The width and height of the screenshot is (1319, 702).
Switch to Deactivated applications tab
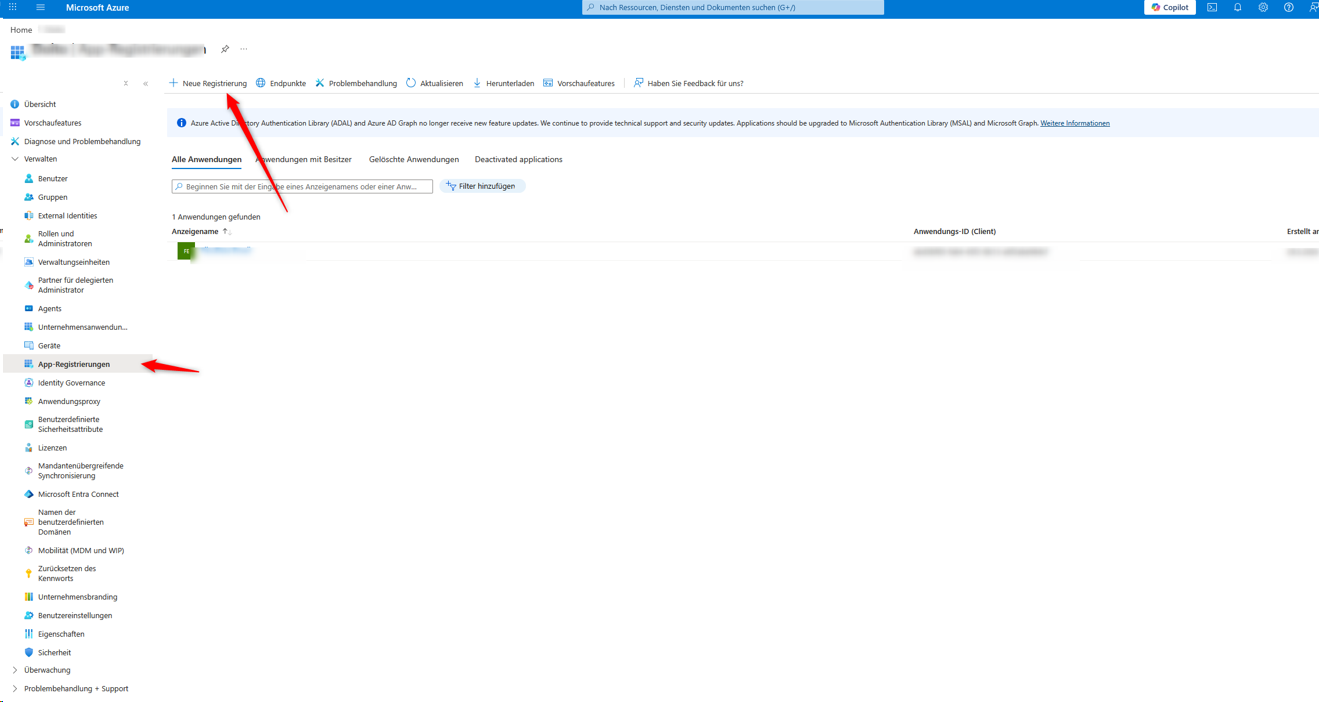coord(518,159)
